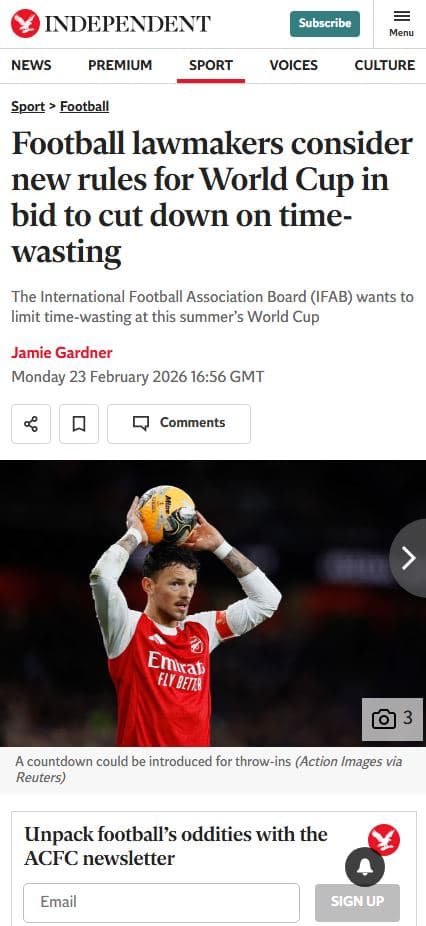Follow the Football breadcrumb link
Screen dimensions: 426x926
pyautogui.click(x=84, y=106)
